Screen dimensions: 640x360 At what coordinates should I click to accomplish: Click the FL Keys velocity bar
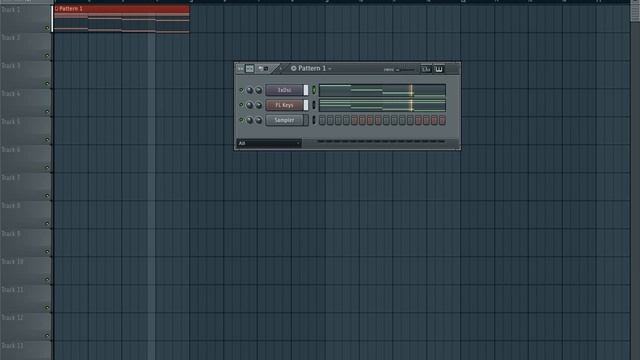[306, 105]
